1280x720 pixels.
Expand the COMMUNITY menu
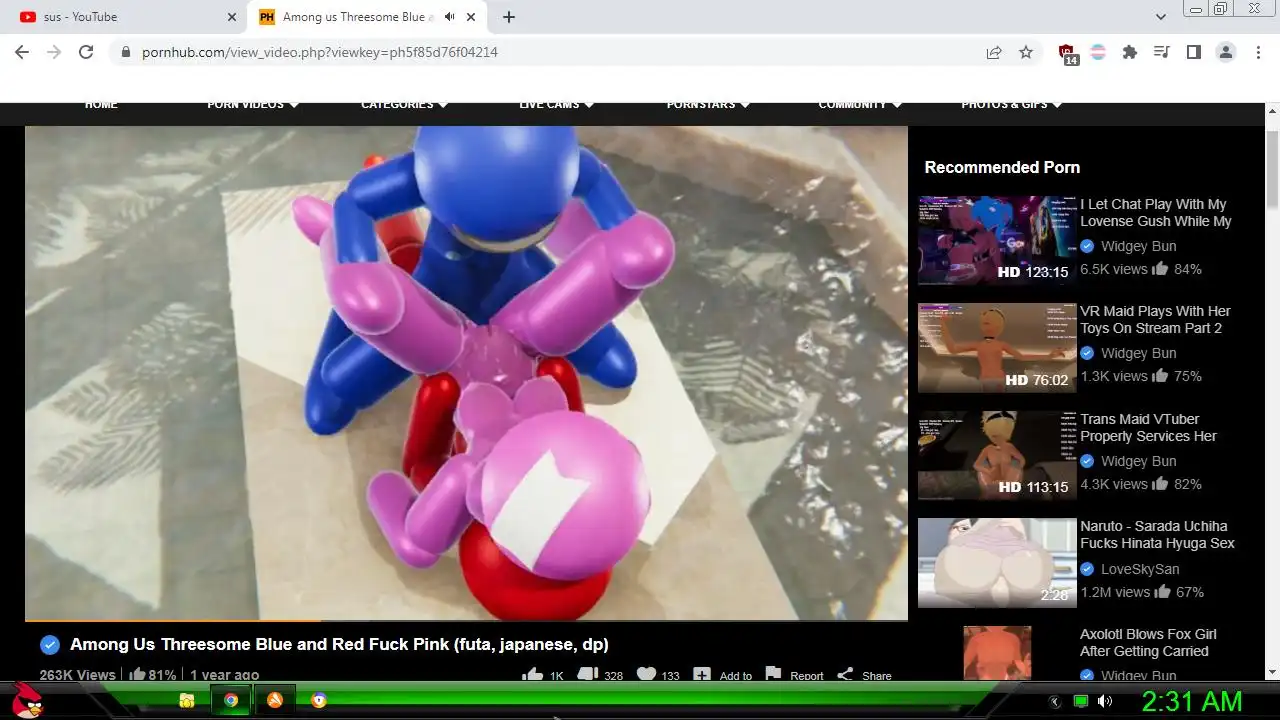tap(860, 105)
